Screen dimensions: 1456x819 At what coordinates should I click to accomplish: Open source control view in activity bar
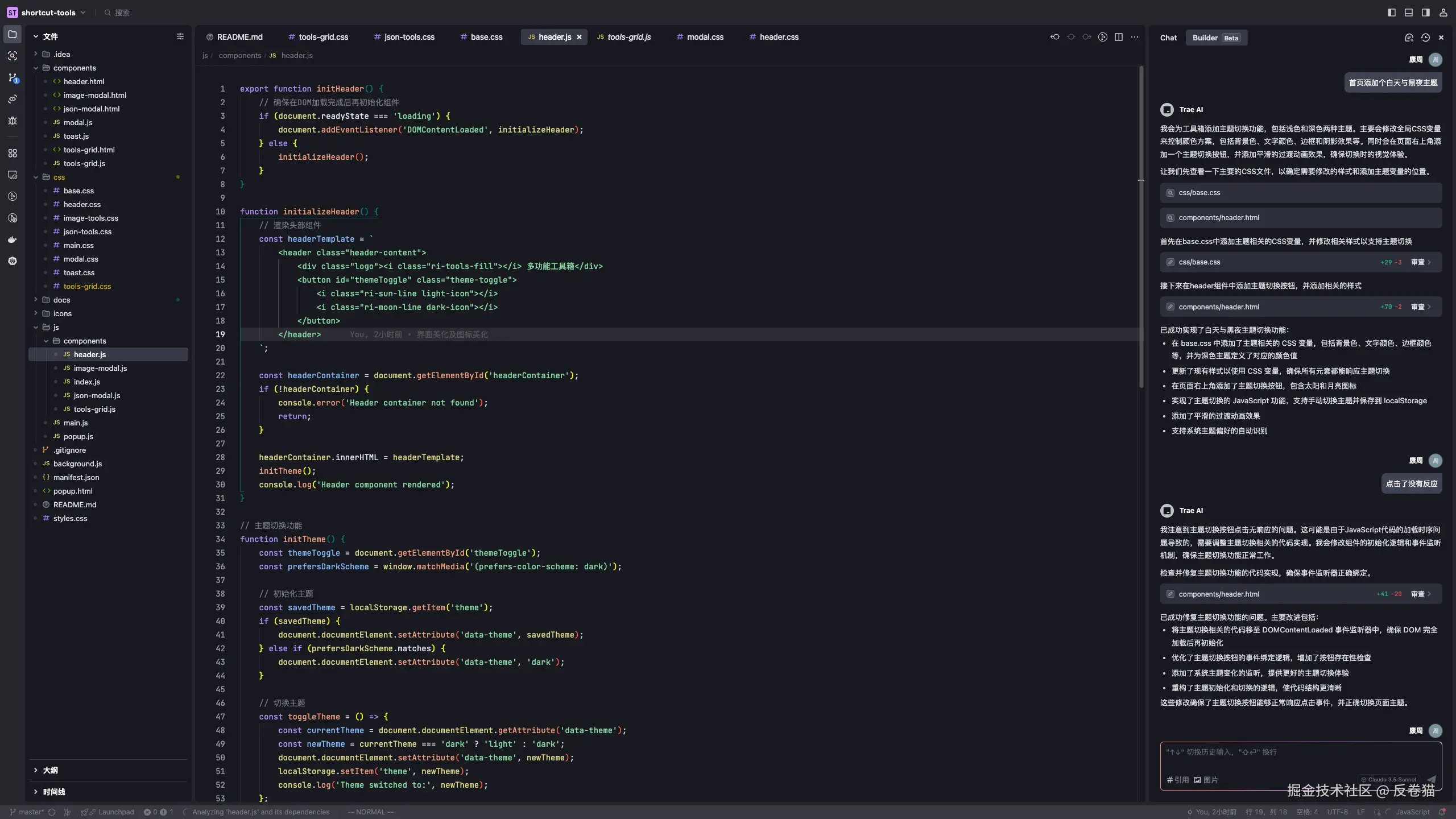pyautogui.click(x=13, y=77)
